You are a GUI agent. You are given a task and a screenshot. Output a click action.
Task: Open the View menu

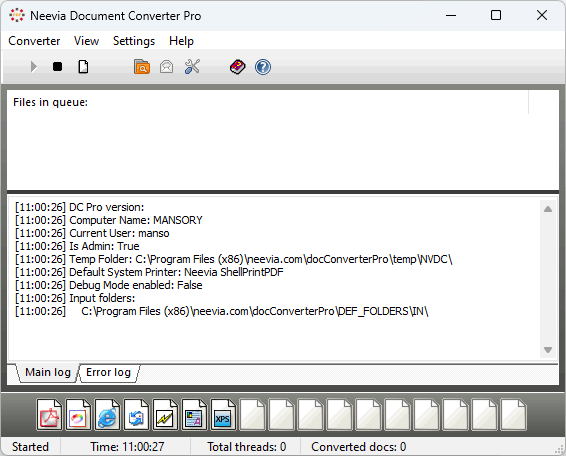point(86,41)
